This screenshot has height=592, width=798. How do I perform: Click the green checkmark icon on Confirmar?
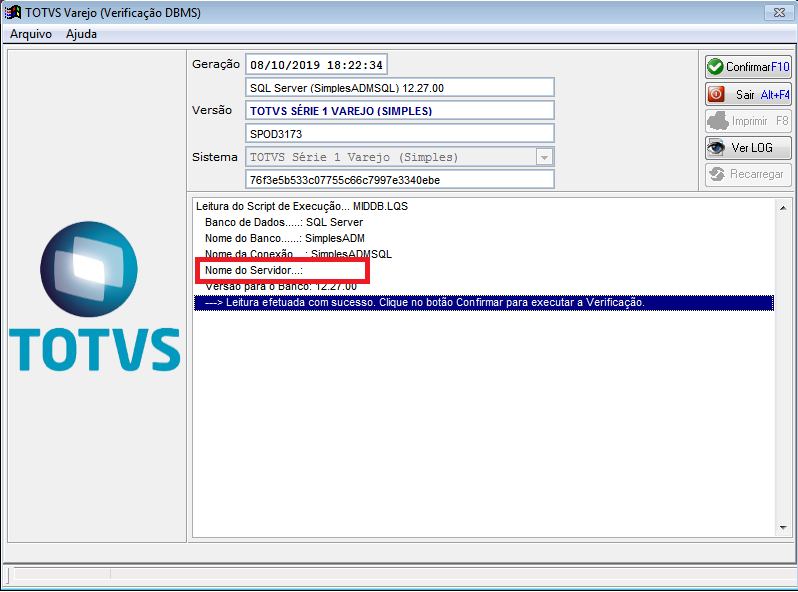tap(715, 67)
